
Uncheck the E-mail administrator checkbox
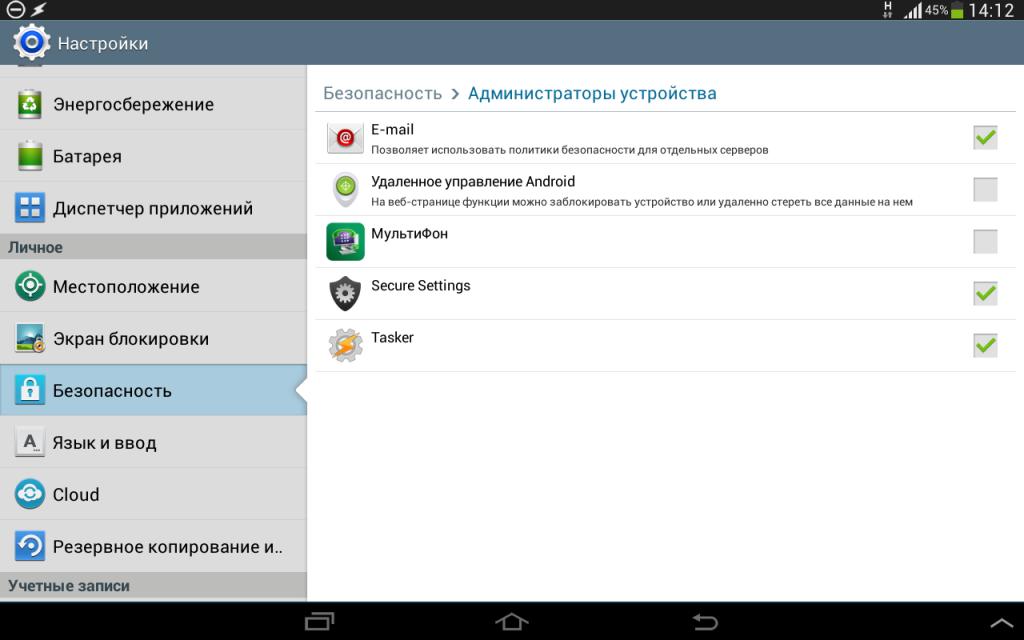click(985, 137)
